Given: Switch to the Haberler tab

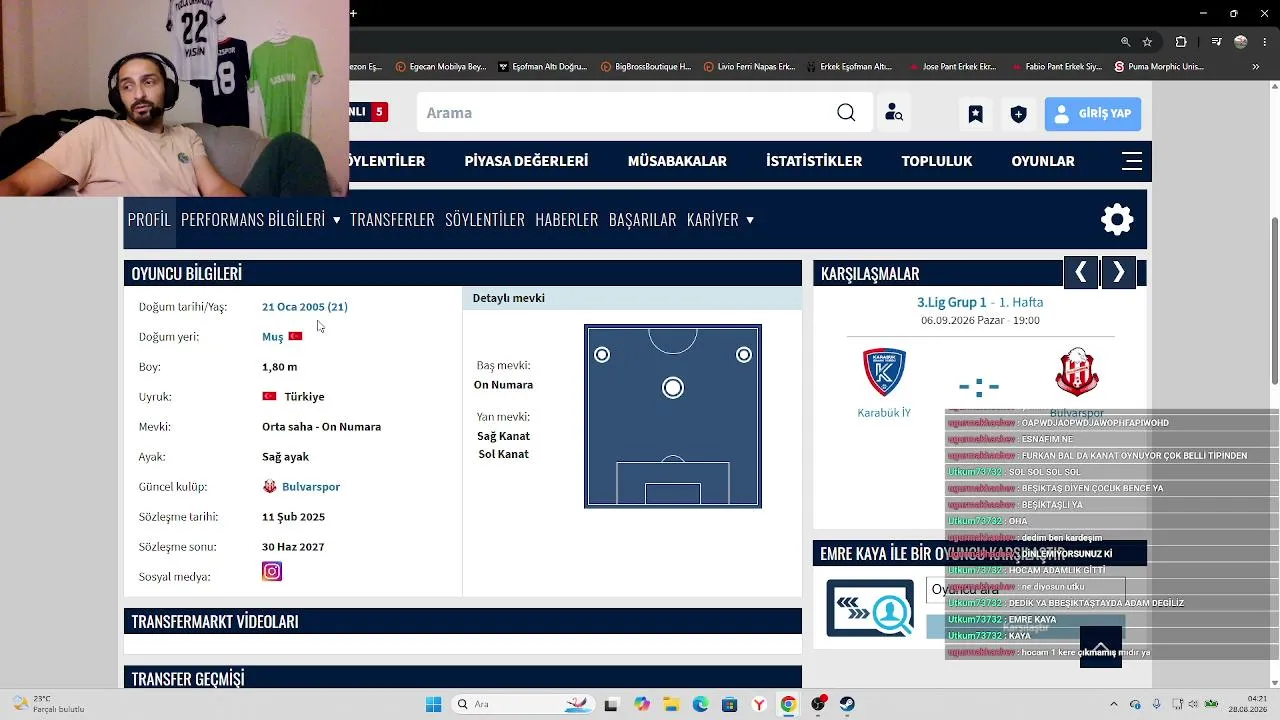Looking at the screenshot, I should coord(567,219).
